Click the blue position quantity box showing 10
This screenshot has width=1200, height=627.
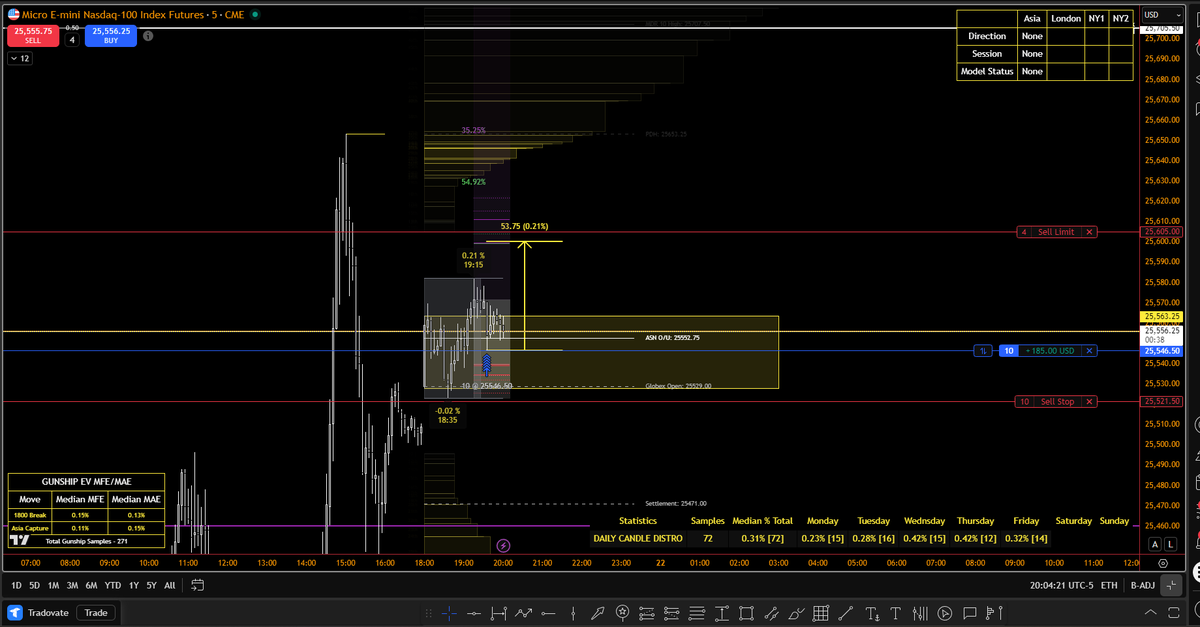click(x=1009, y=351)
